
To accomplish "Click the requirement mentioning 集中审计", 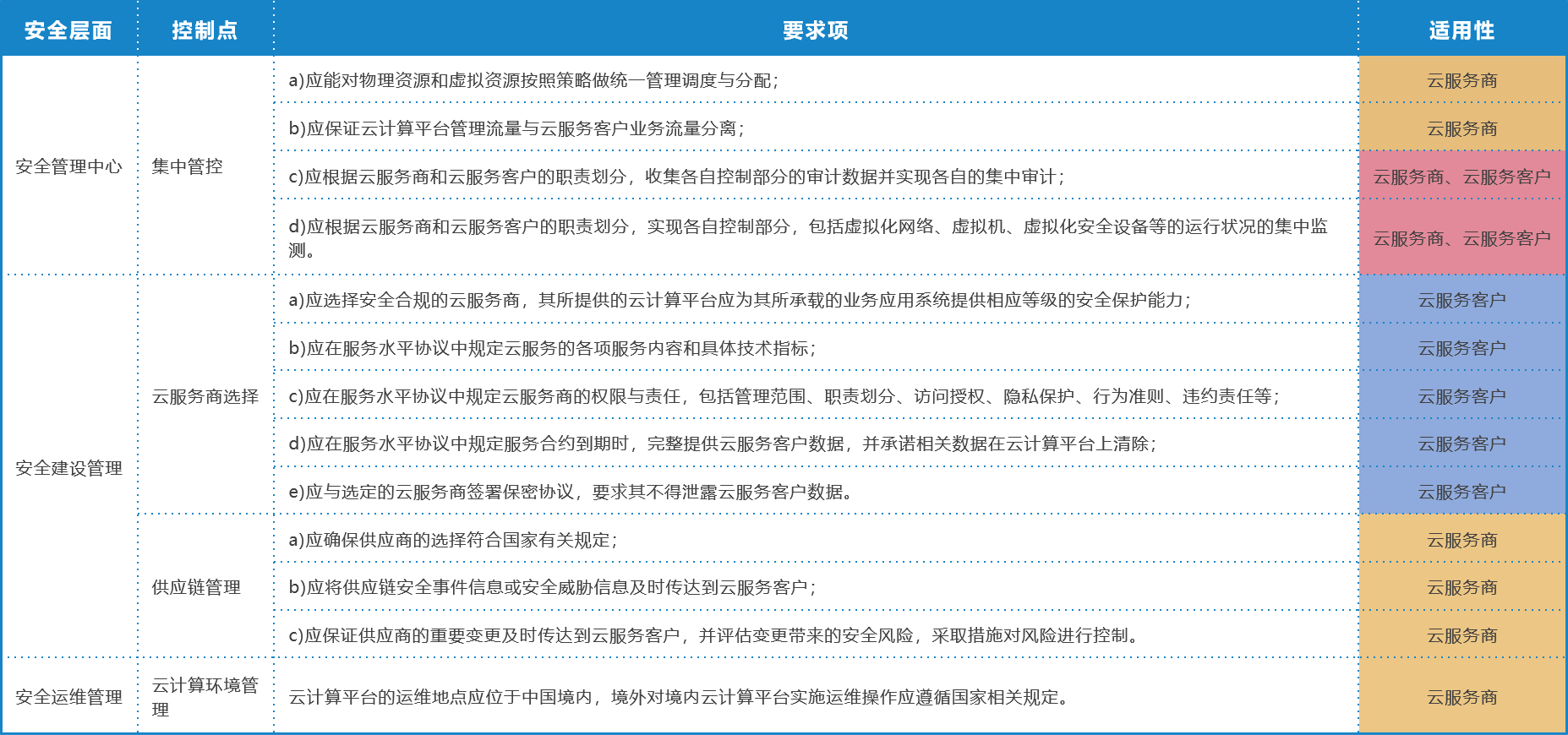I will (x=676, y=177).
